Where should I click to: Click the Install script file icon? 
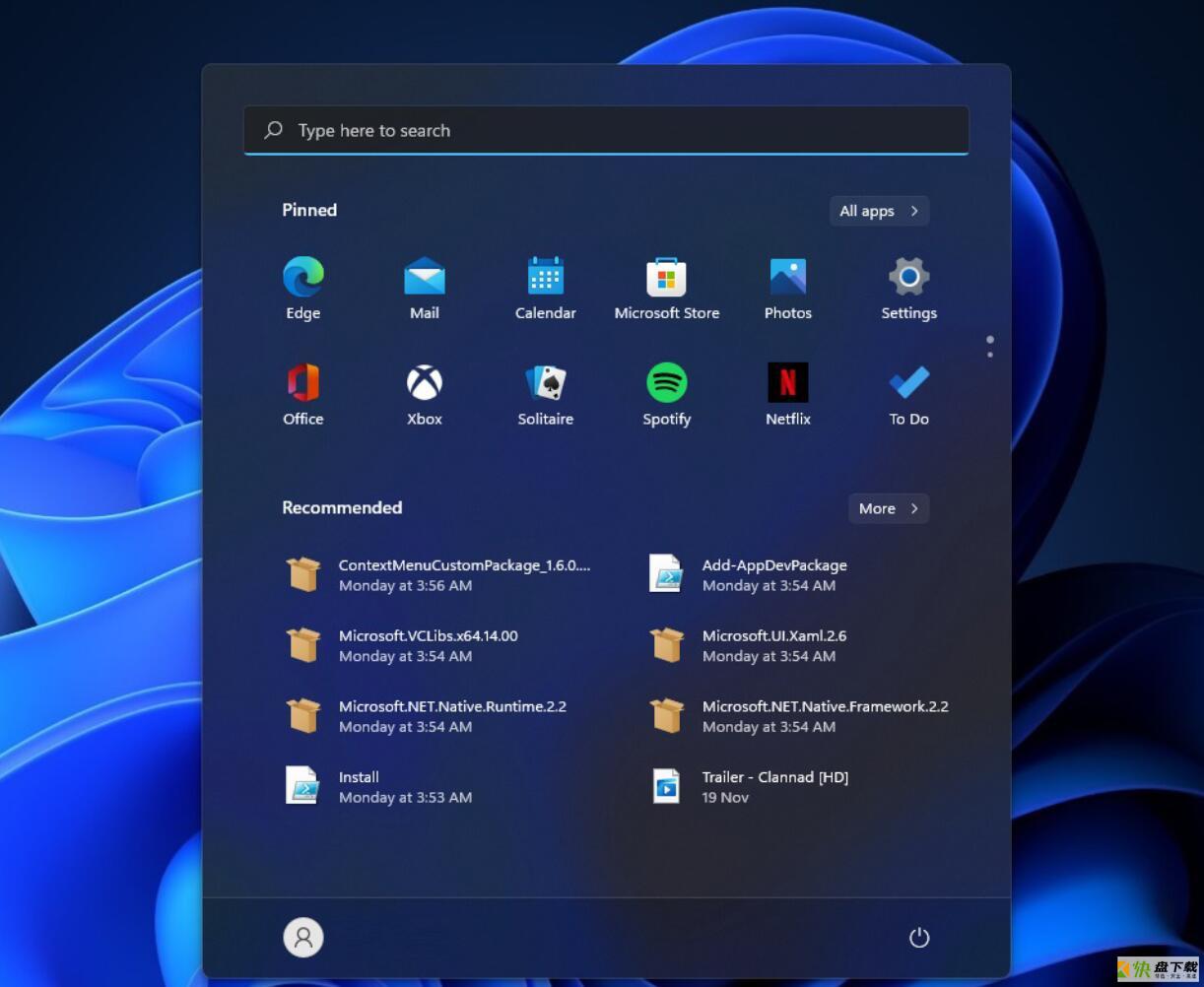coord(303,786)
